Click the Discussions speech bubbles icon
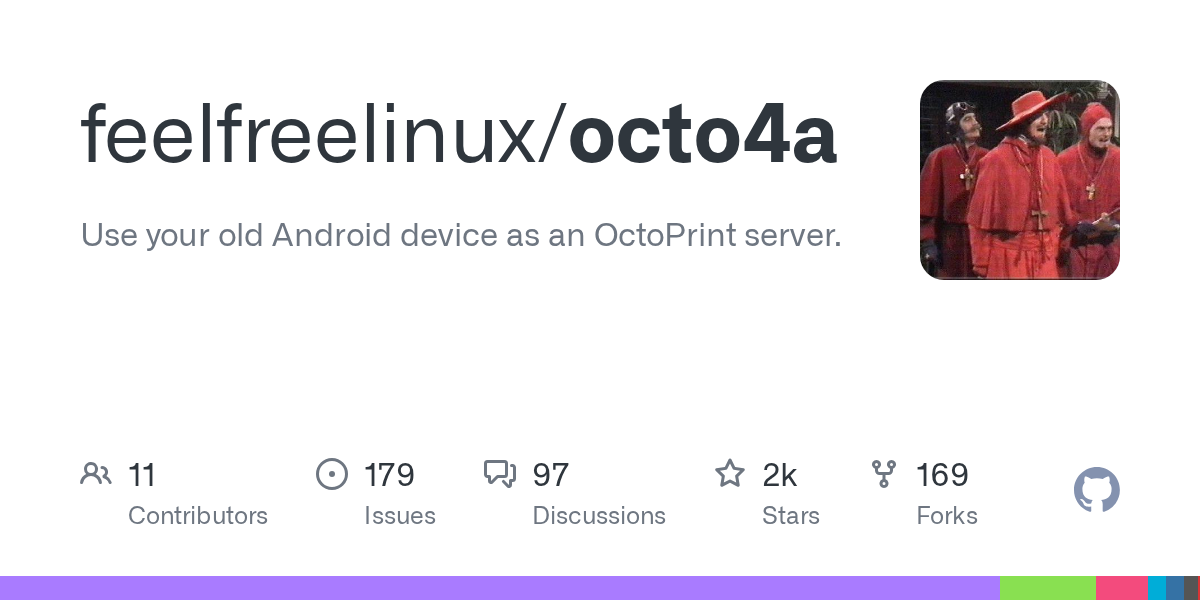The image size is (1200, 600). point(500,474)
